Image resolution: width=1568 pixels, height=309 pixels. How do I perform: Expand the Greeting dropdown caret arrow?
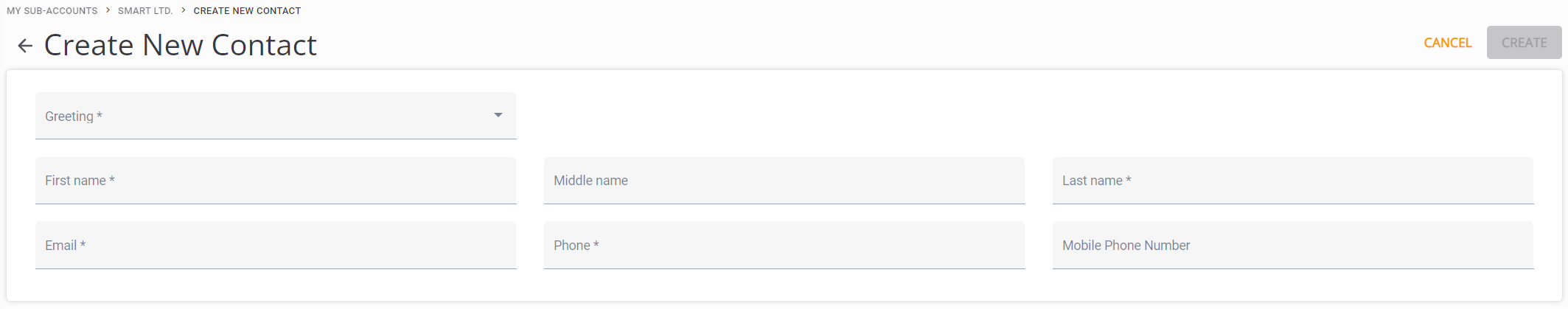pyautogui.click(x=498, y=115)
